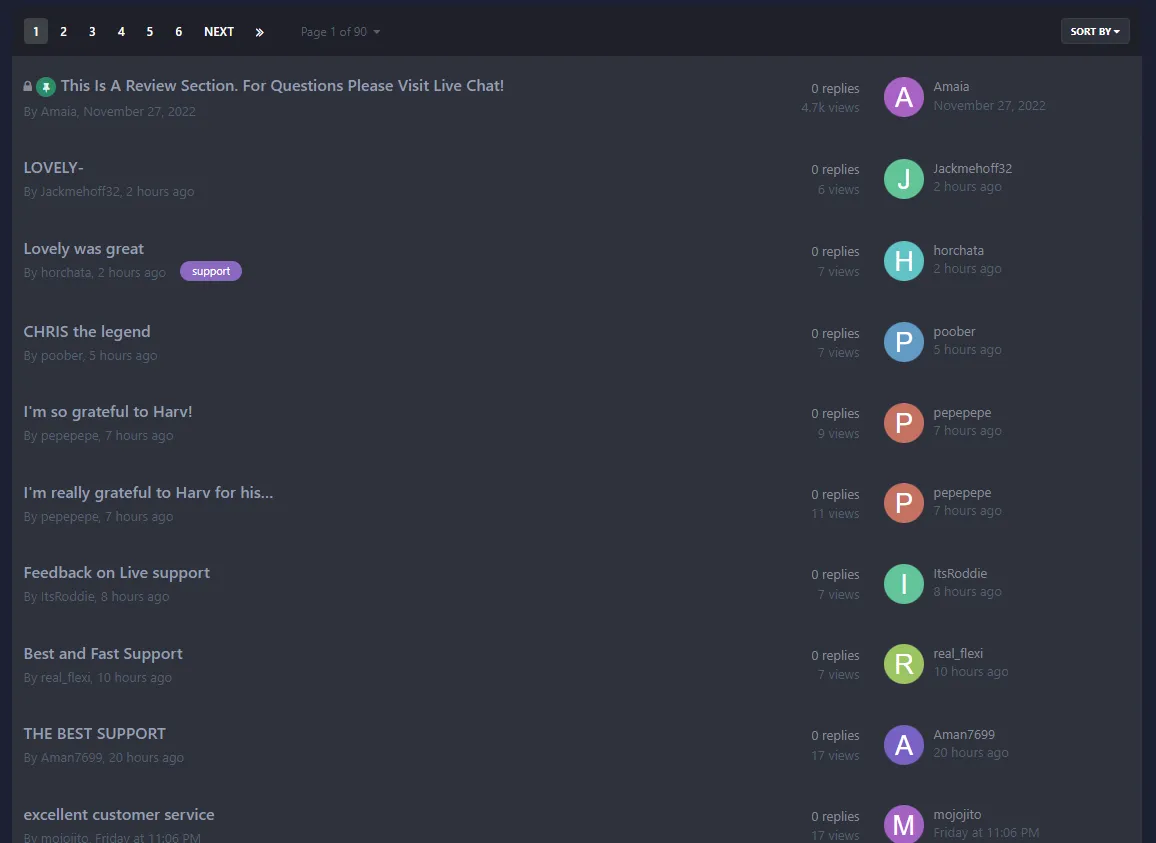The height and width of the screenshot is (843, 1156).
Task: Open the SORT BY dropdown
Action: 1094,31
